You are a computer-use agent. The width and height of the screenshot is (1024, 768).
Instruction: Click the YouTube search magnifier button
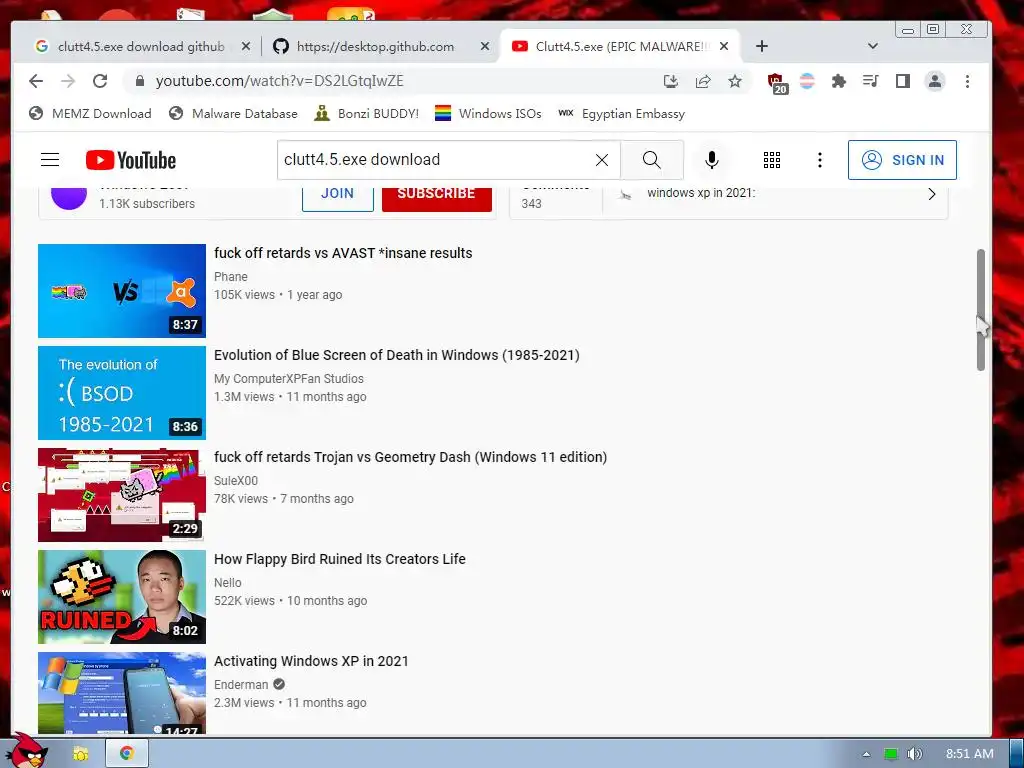652,160
